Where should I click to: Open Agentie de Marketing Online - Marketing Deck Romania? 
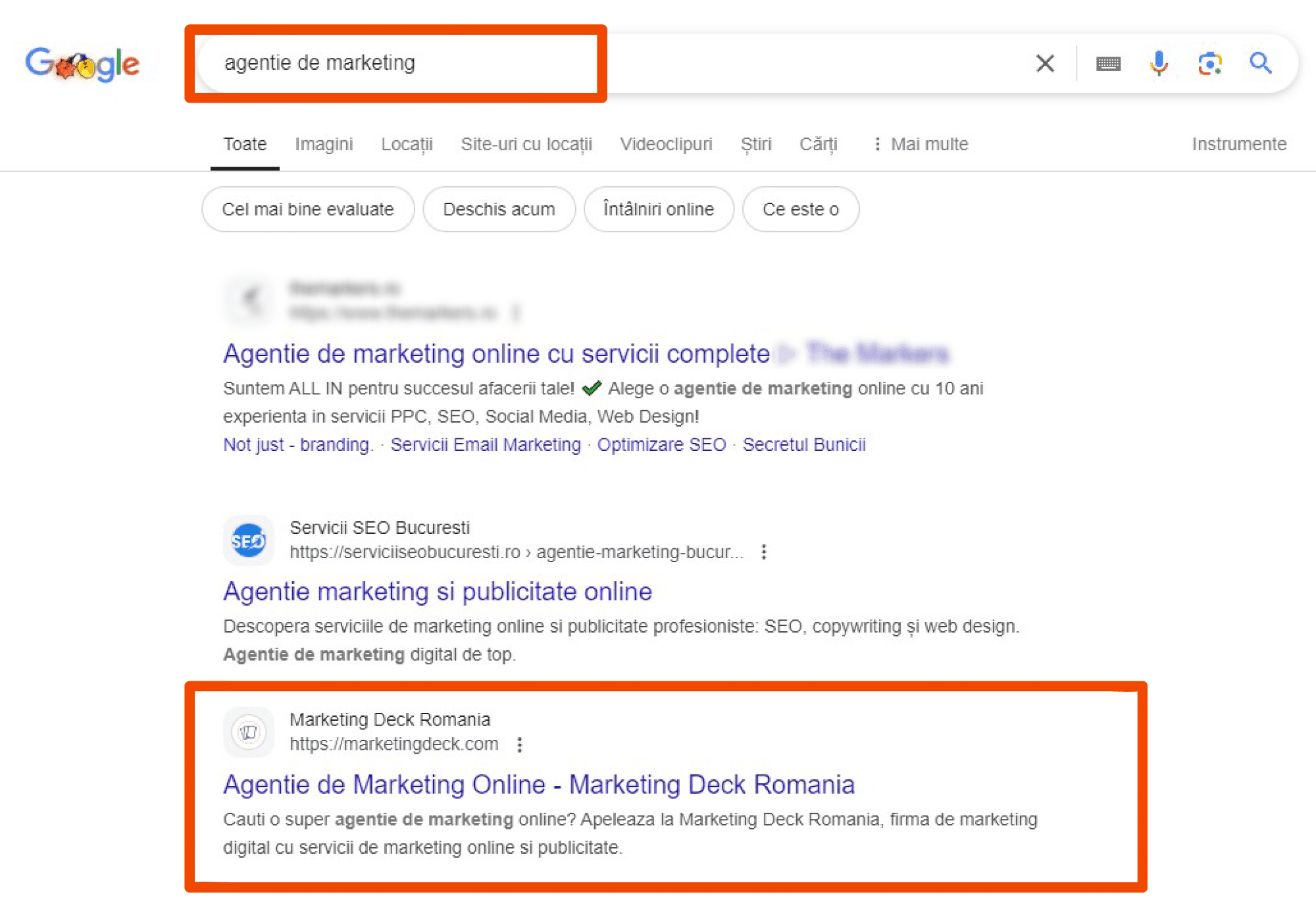click(x=539, y=785)
